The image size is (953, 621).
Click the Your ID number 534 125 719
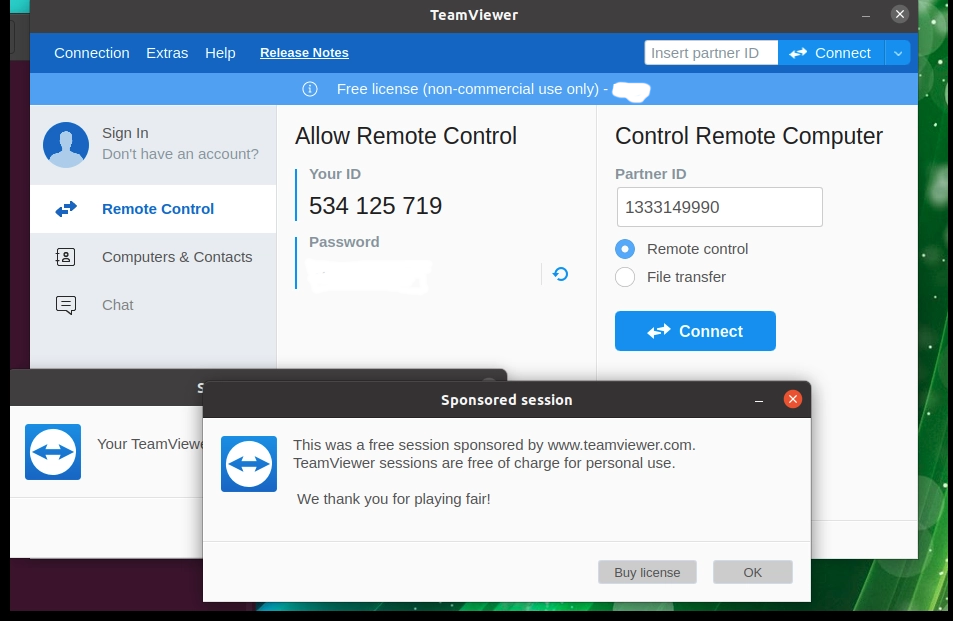[x=376, y=206]
